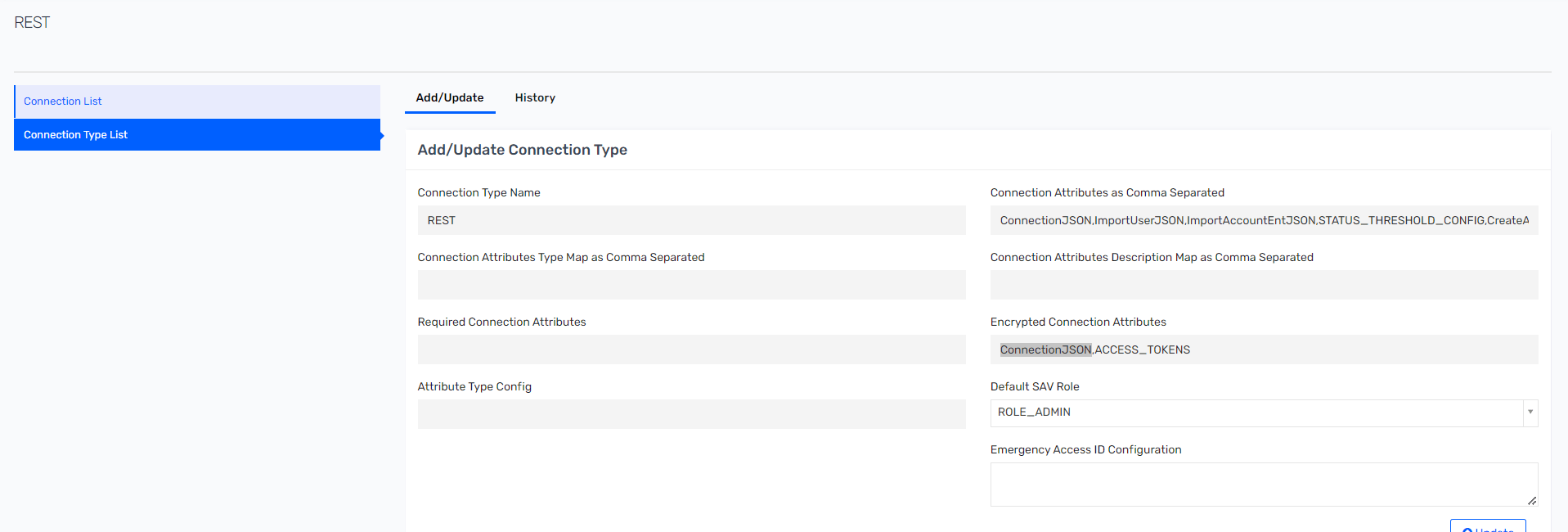Click Connection Attributes Description Map input
The image size is (1568, 532).
(1264, 285)
